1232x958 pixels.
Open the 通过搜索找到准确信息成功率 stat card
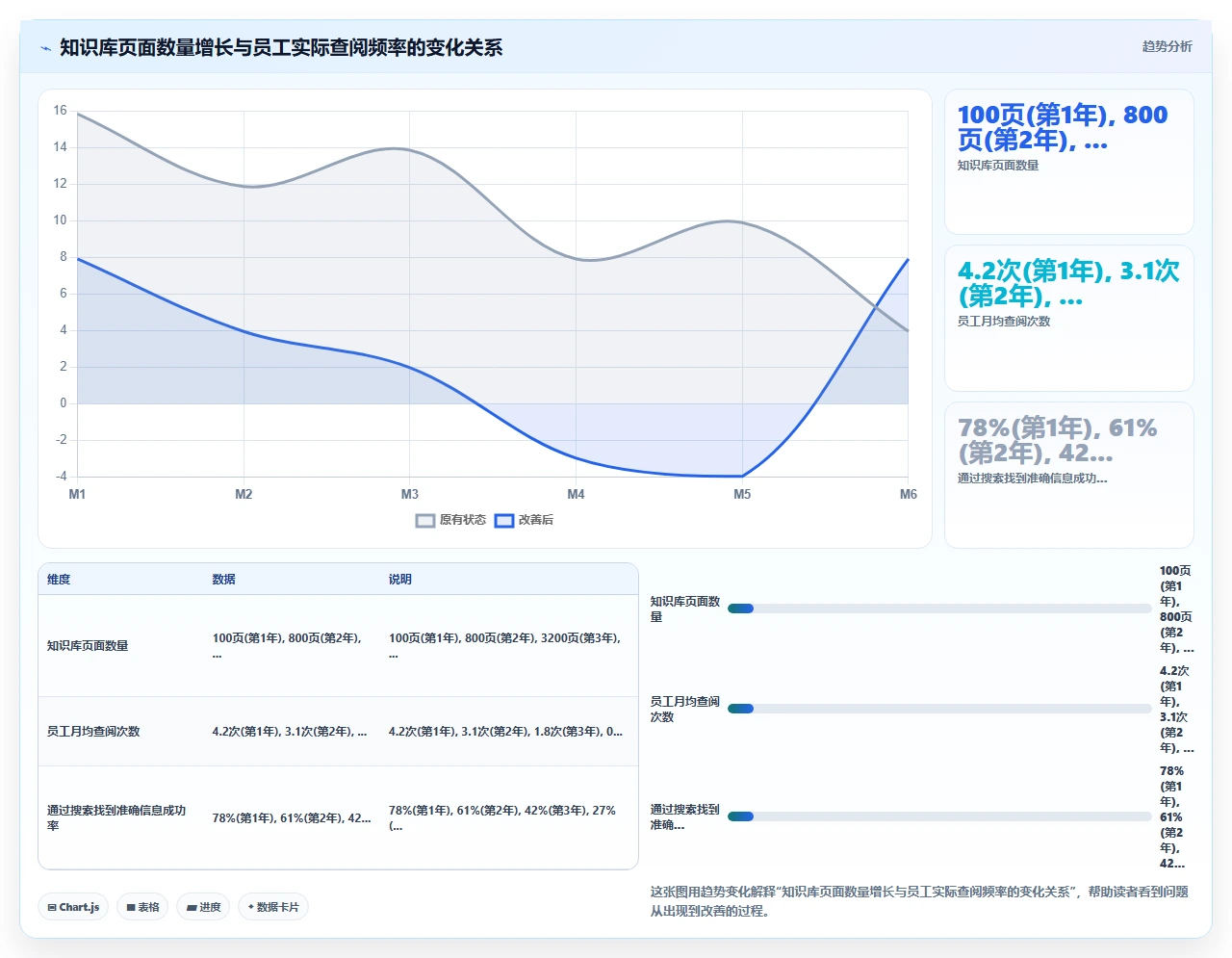click(x=1069, y=475)
